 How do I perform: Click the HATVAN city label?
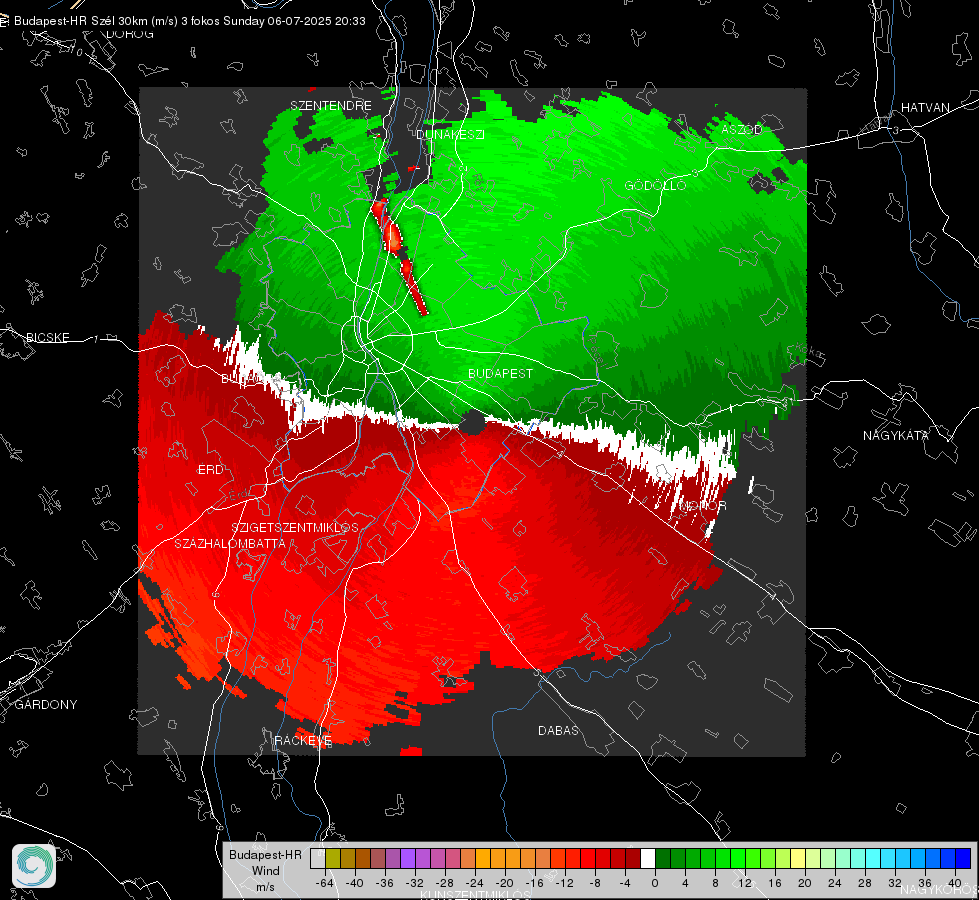click(925, 107)
